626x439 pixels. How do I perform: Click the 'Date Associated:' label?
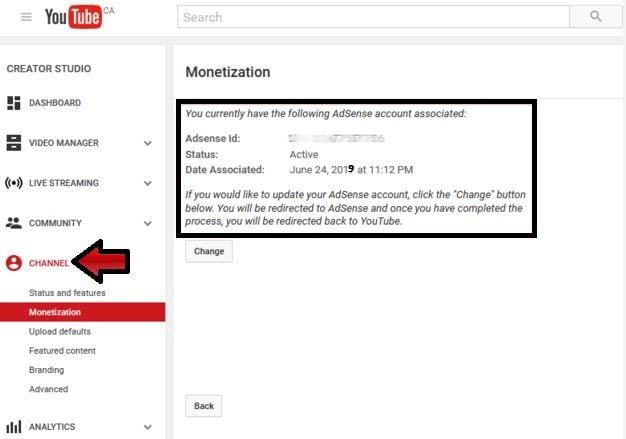pos(225,170)
